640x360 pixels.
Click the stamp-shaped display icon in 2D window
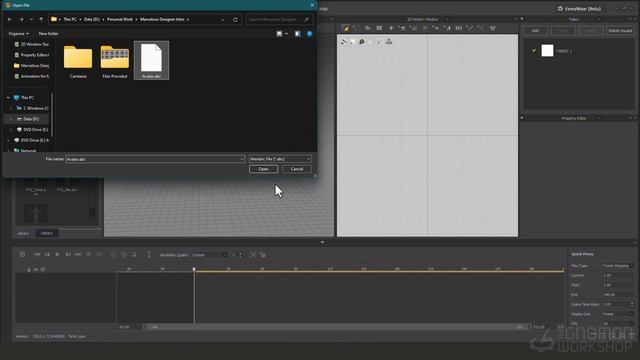click(389, 41)
